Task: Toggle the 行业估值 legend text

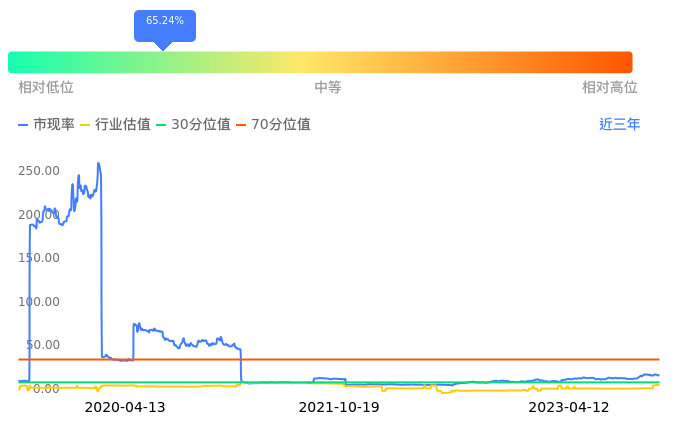Action: click(122, 125)
